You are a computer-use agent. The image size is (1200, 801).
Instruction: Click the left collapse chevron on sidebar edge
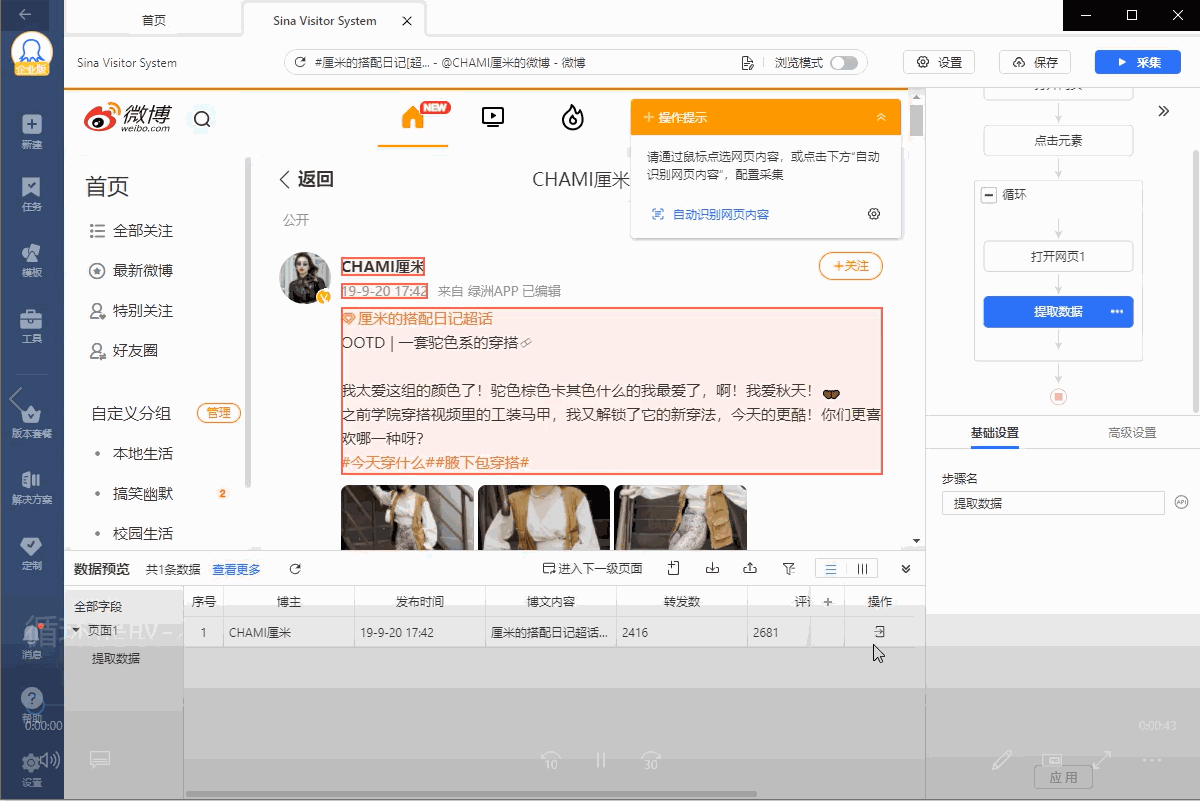click(14, 400)
